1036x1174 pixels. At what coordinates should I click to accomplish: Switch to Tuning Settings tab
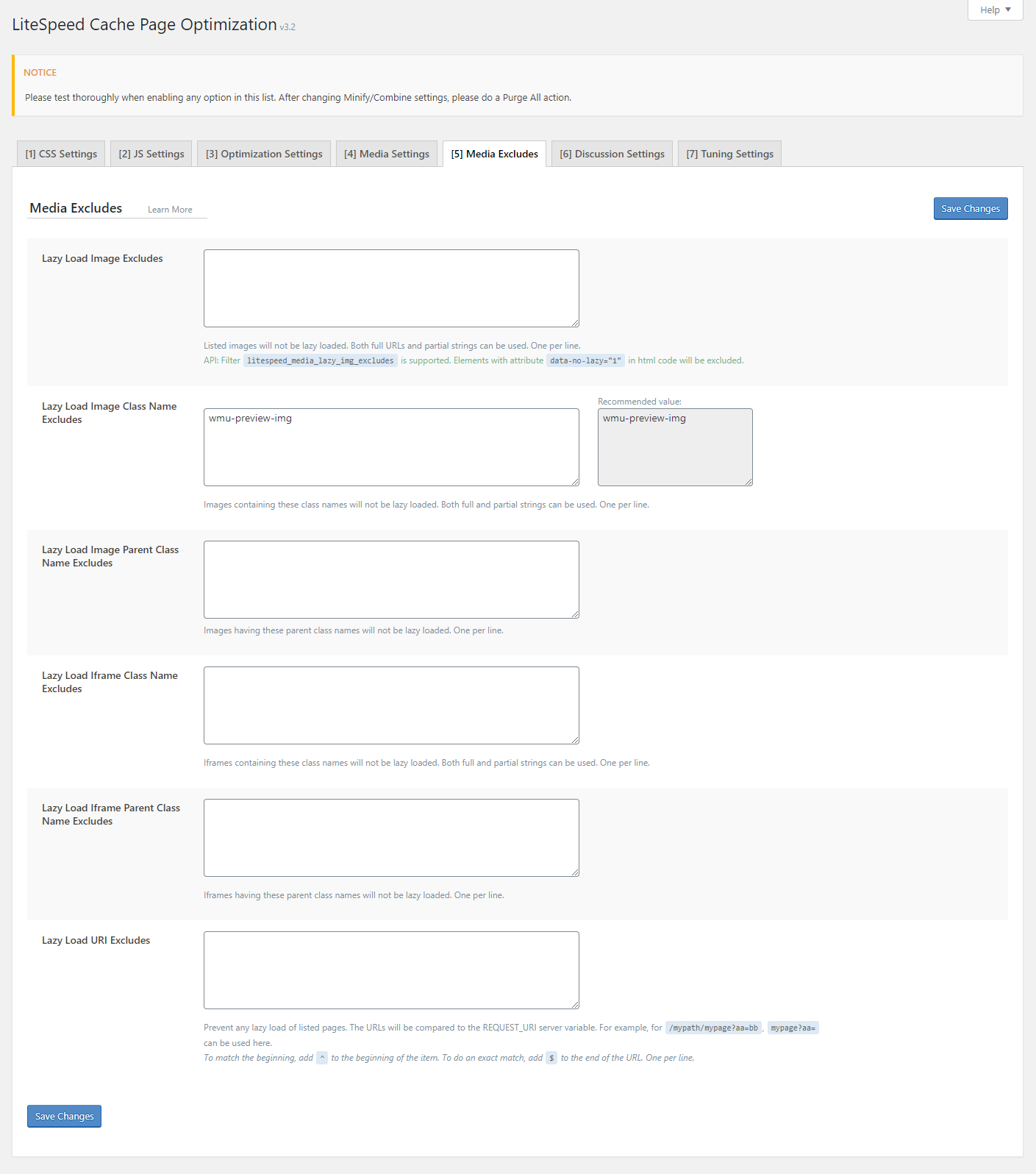point(729,154)
